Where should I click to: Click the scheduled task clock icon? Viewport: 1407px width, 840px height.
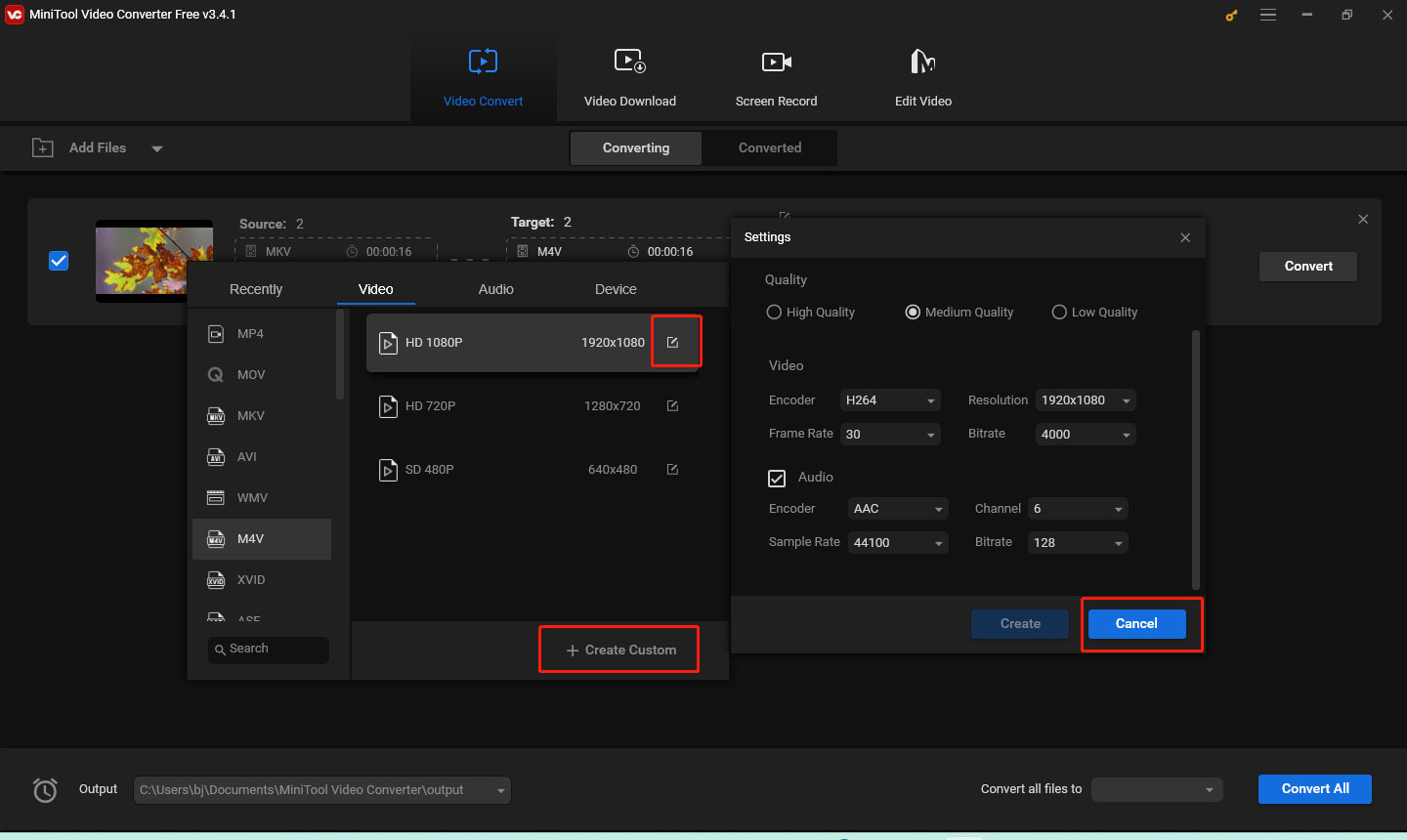(x=45, y=789)
